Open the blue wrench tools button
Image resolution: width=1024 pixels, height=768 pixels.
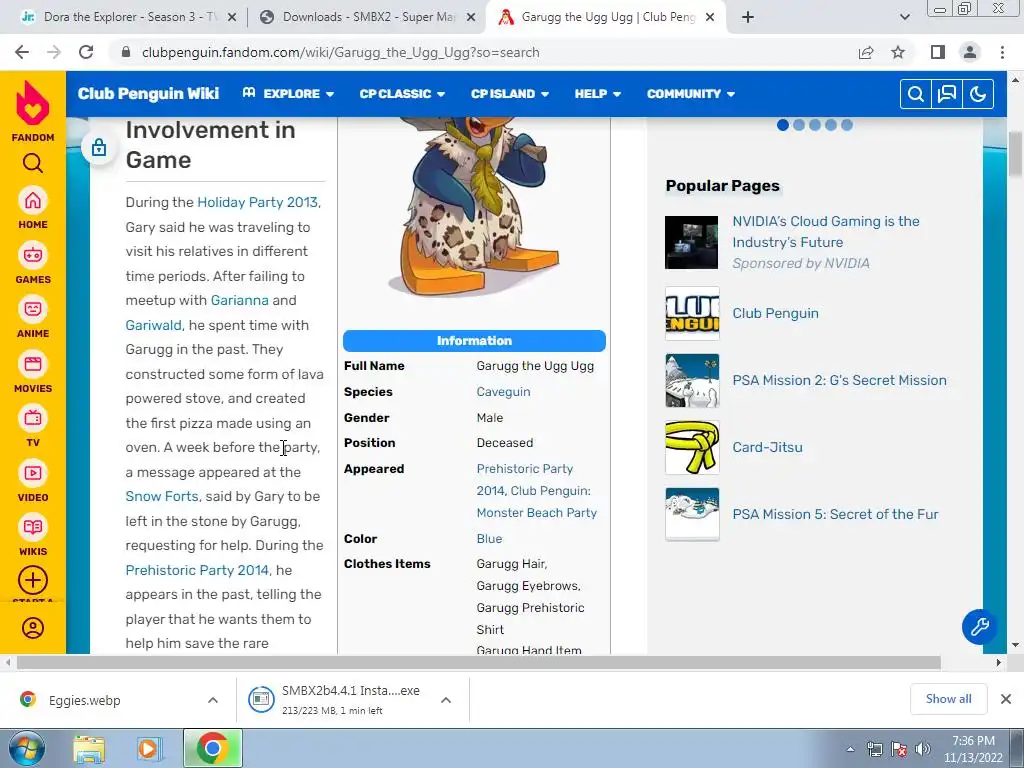(x=979, y=627)
